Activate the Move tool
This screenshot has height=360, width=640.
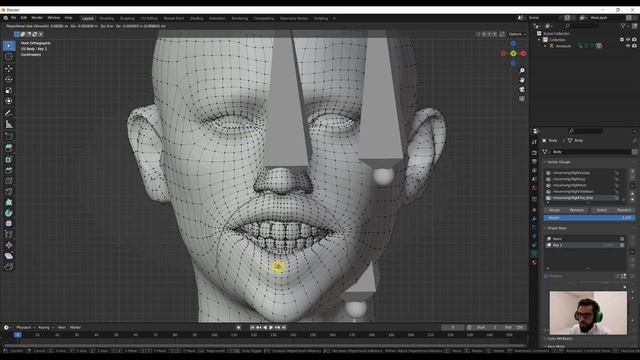[x=9, y=68]
